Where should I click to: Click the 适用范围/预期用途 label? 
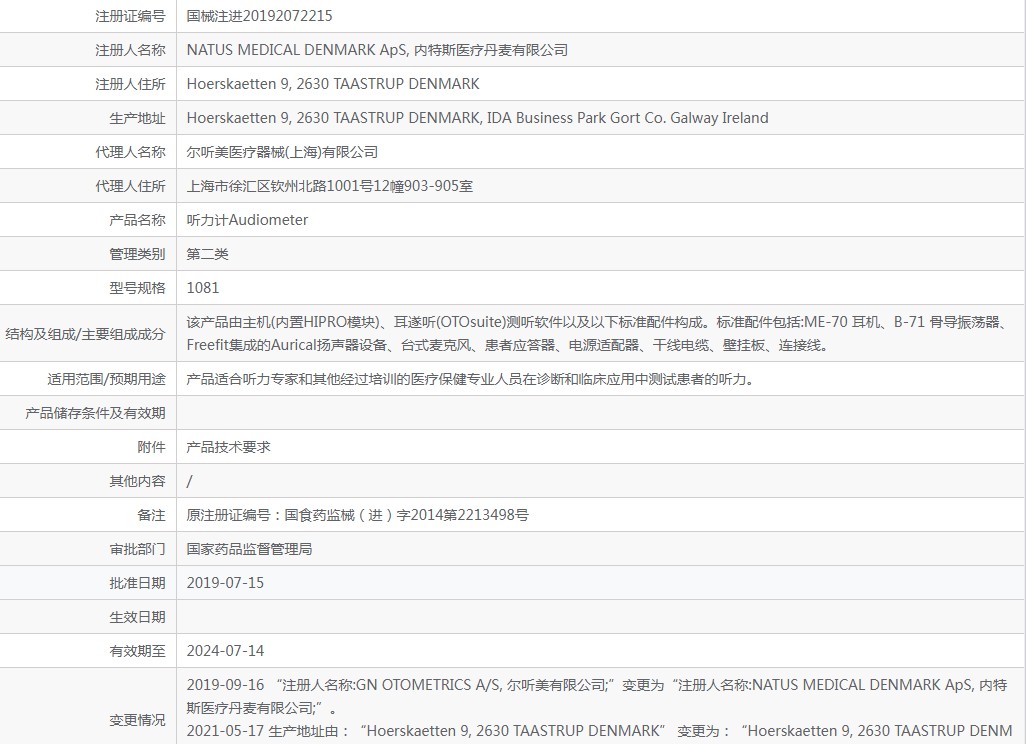click(106, 379)
